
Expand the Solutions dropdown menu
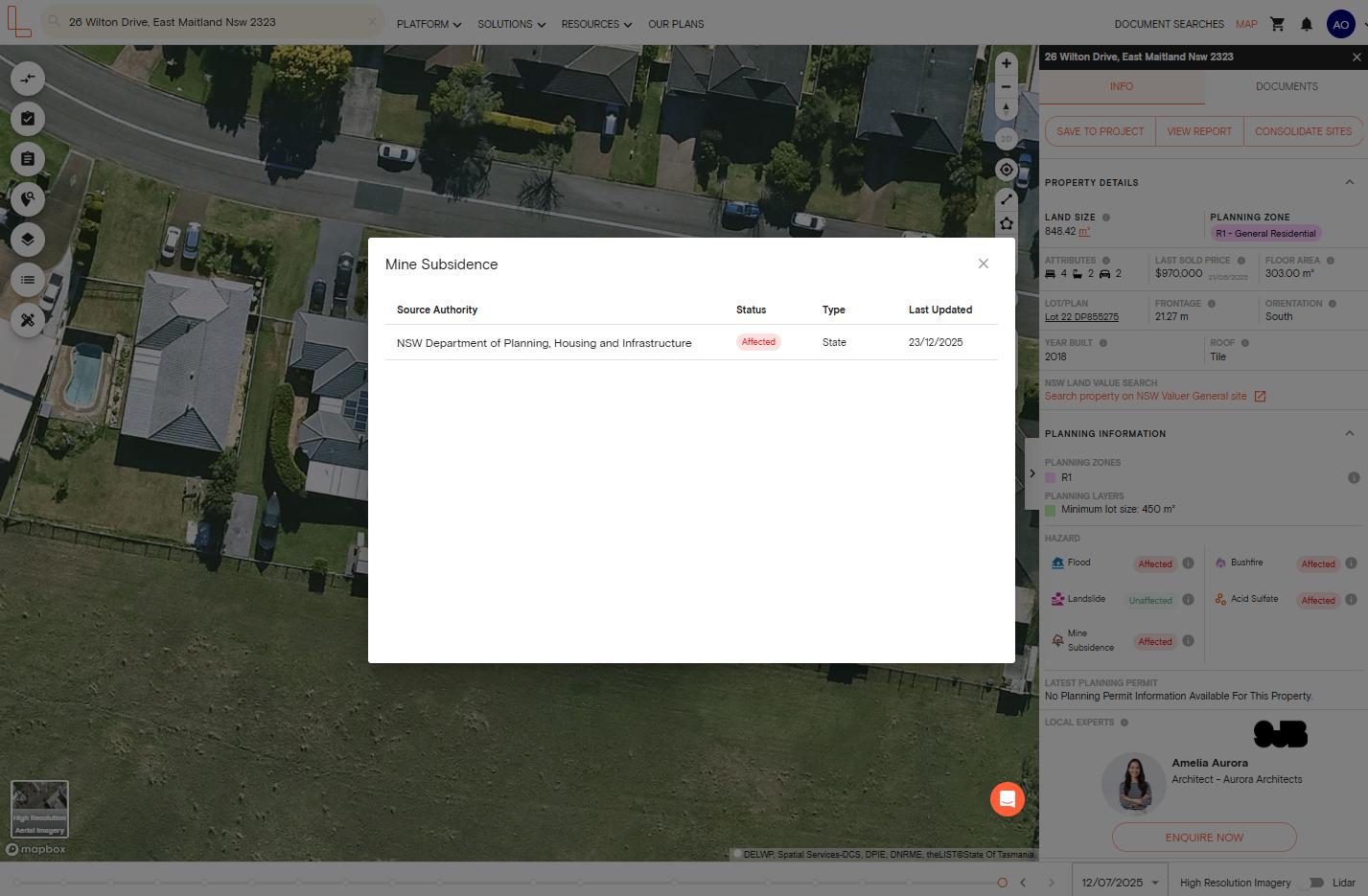point(512,24)
